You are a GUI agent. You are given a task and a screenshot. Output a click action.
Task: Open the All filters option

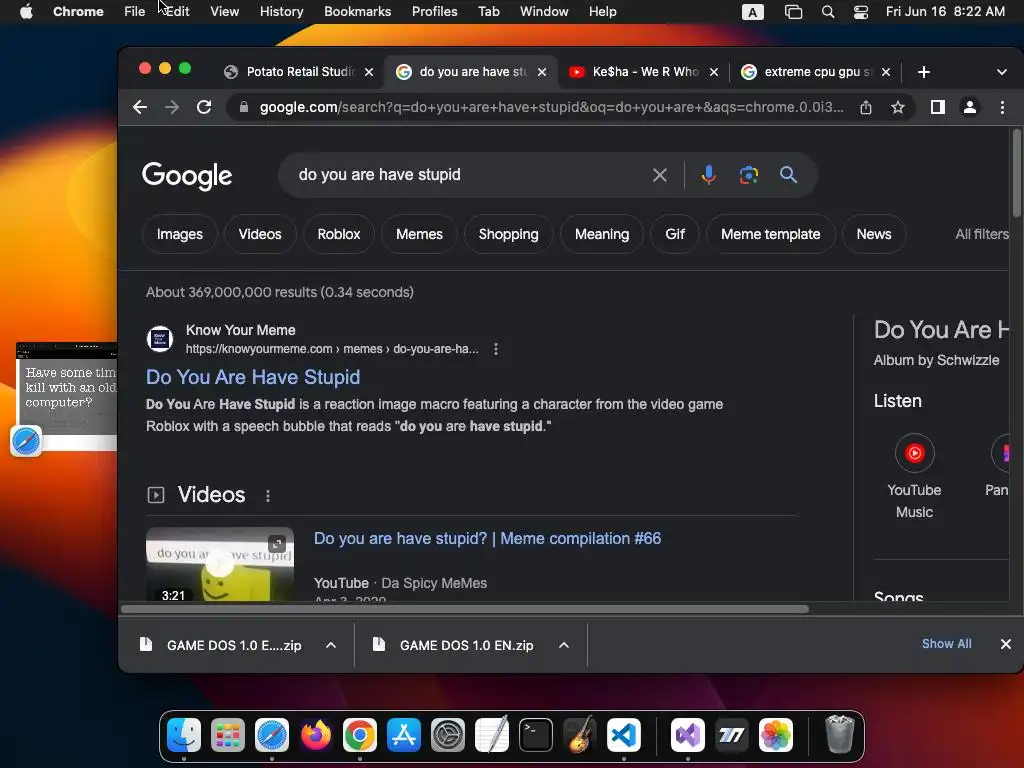[x=982, y=234]
